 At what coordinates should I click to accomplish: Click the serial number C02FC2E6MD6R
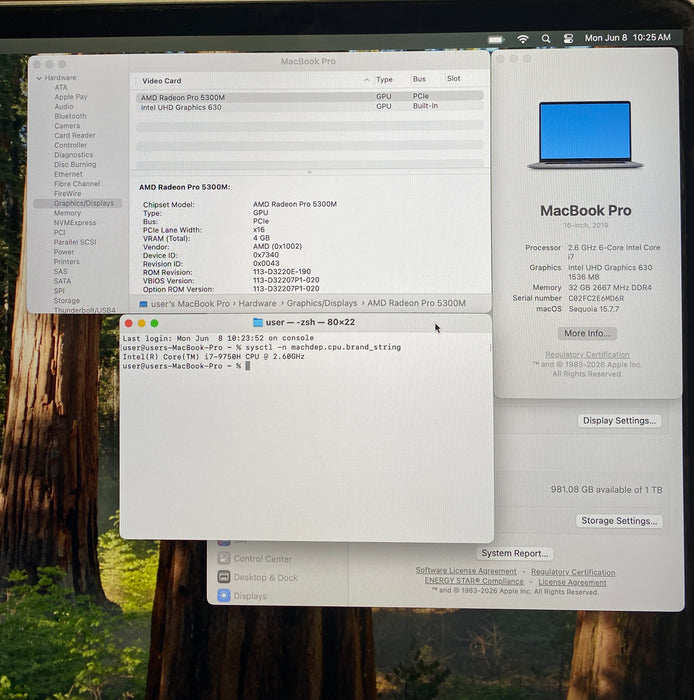[596, 298]
